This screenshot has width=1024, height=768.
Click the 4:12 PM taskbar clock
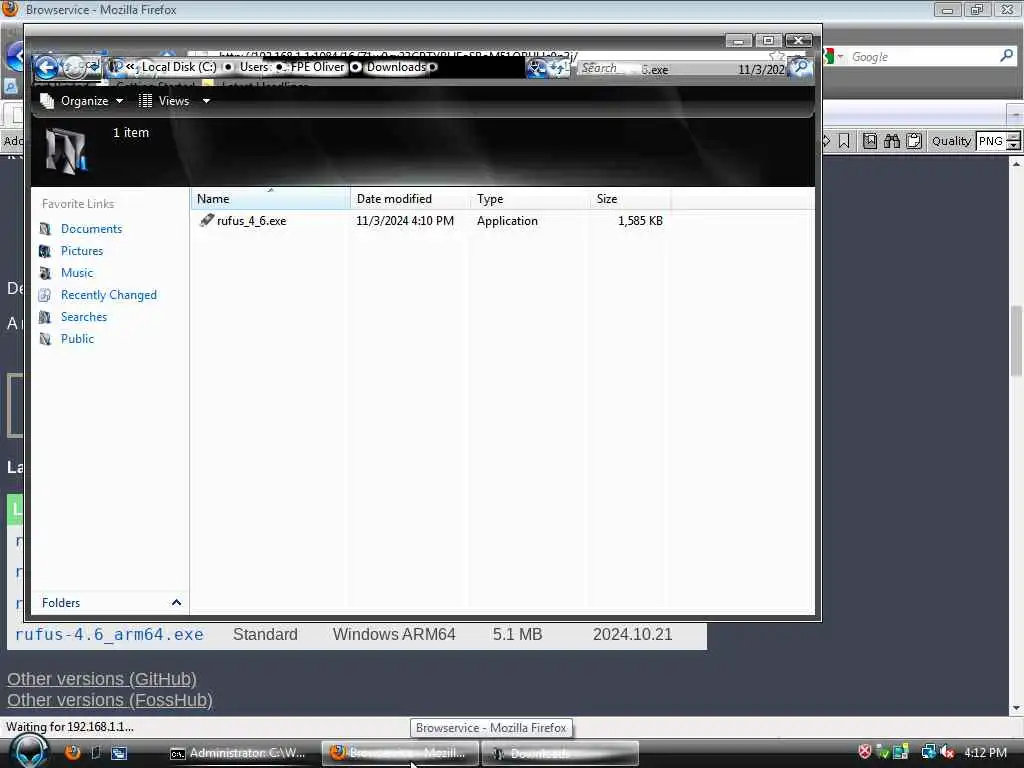pyautogui.click(x=985, y=752)
